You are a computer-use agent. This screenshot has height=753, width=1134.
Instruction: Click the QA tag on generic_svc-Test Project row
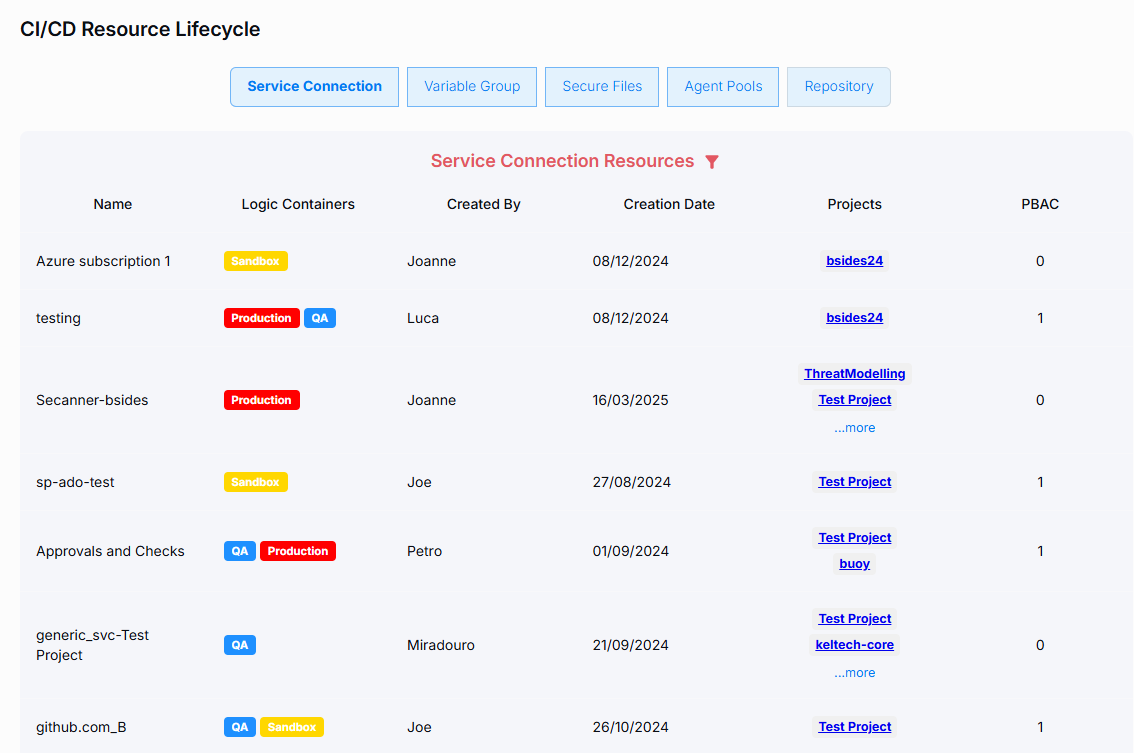240,645
